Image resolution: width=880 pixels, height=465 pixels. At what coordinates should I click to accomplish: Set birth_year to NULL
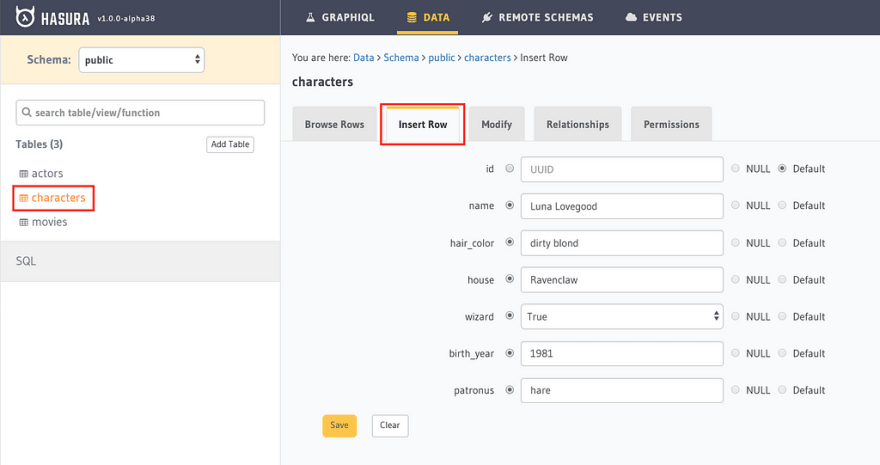point(735,353)
